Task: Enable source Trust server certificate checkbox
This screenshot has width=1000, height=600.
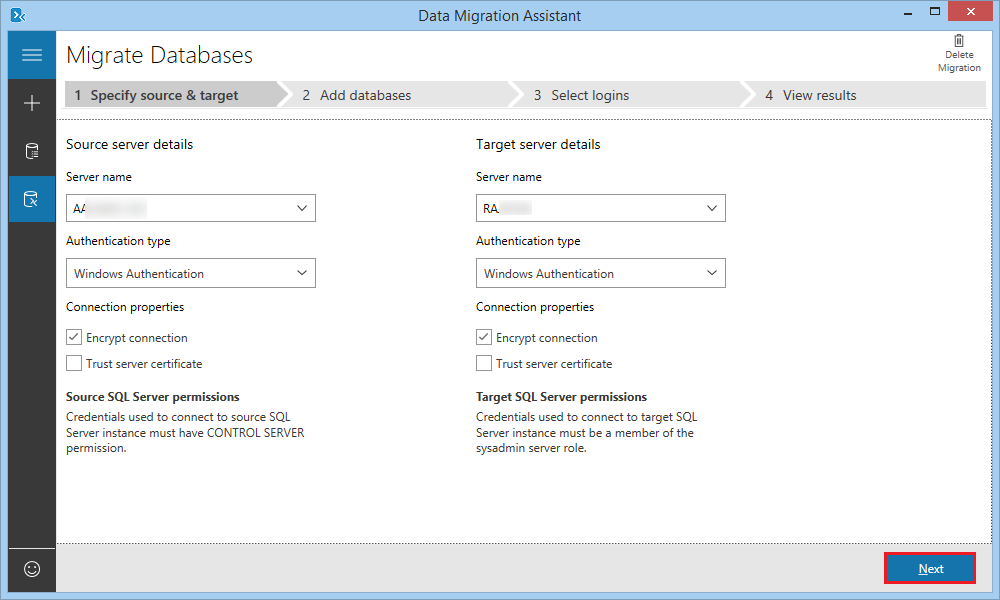Action: click(74, 363)
